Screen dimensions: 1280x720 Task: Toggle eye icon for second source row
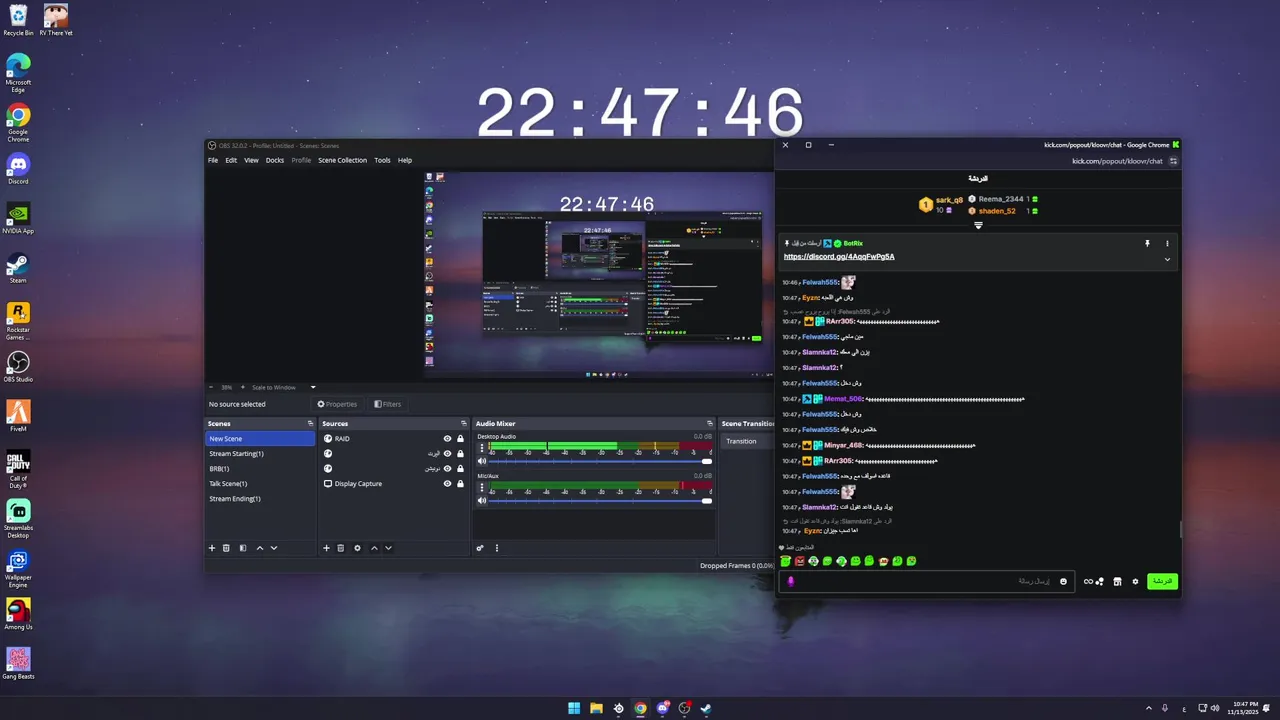[x=447, y=454]
